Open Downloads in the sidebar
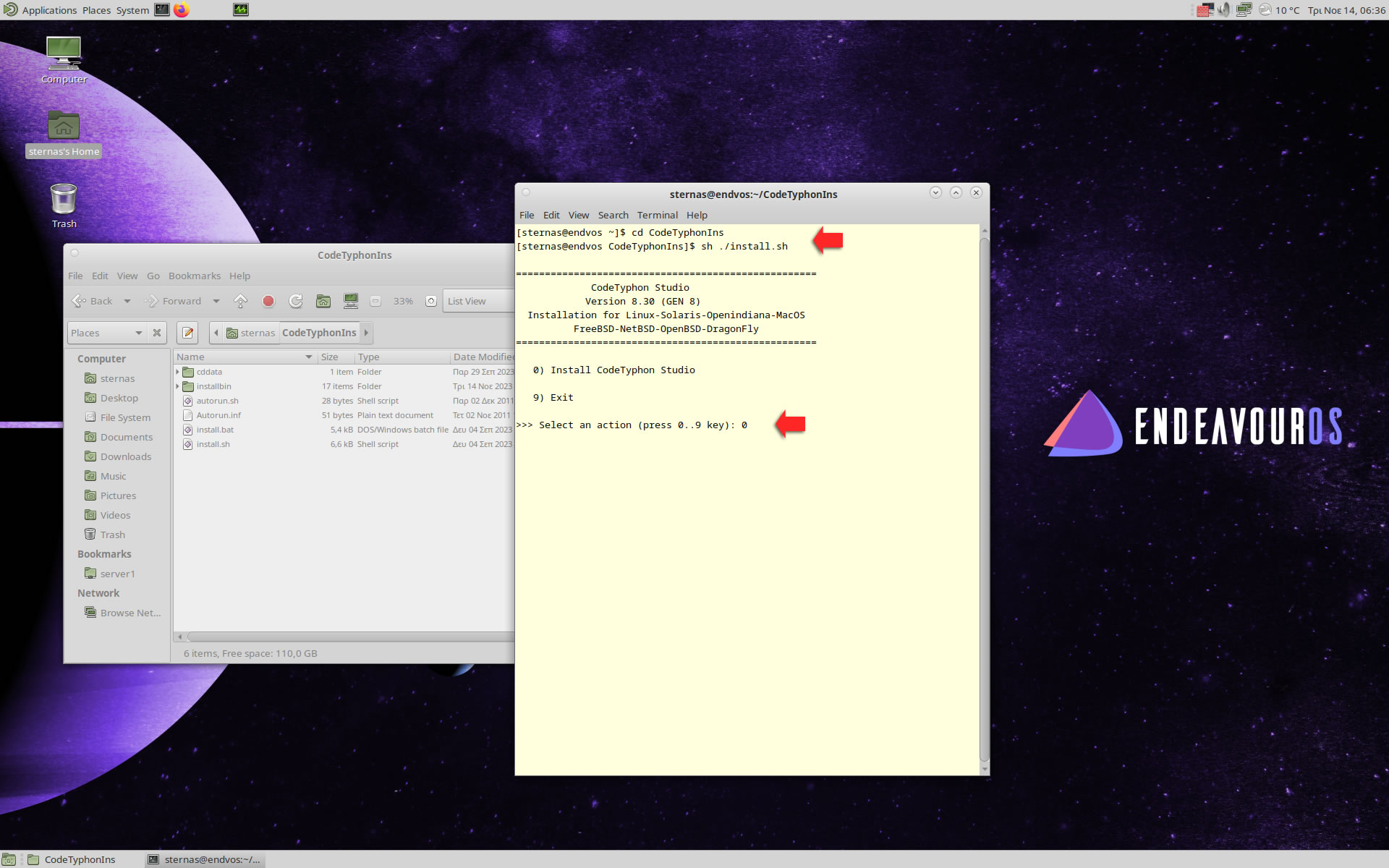The height and width of the screenshot is (868, 1389). coord(125,456)
